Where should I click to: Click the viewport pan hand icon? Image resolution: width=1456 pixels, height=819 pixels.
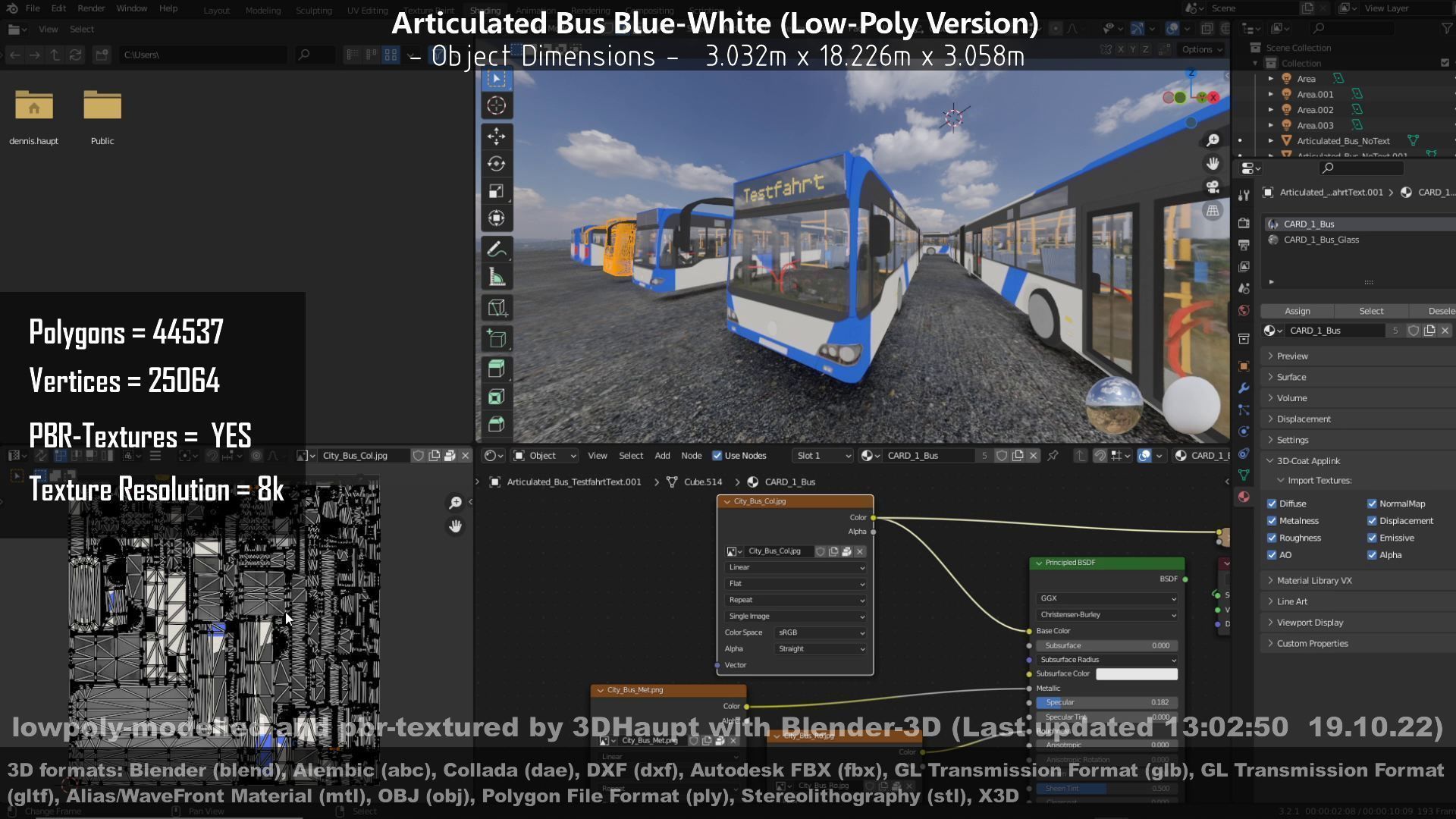pyautogui.click(x=1213, y=164)
